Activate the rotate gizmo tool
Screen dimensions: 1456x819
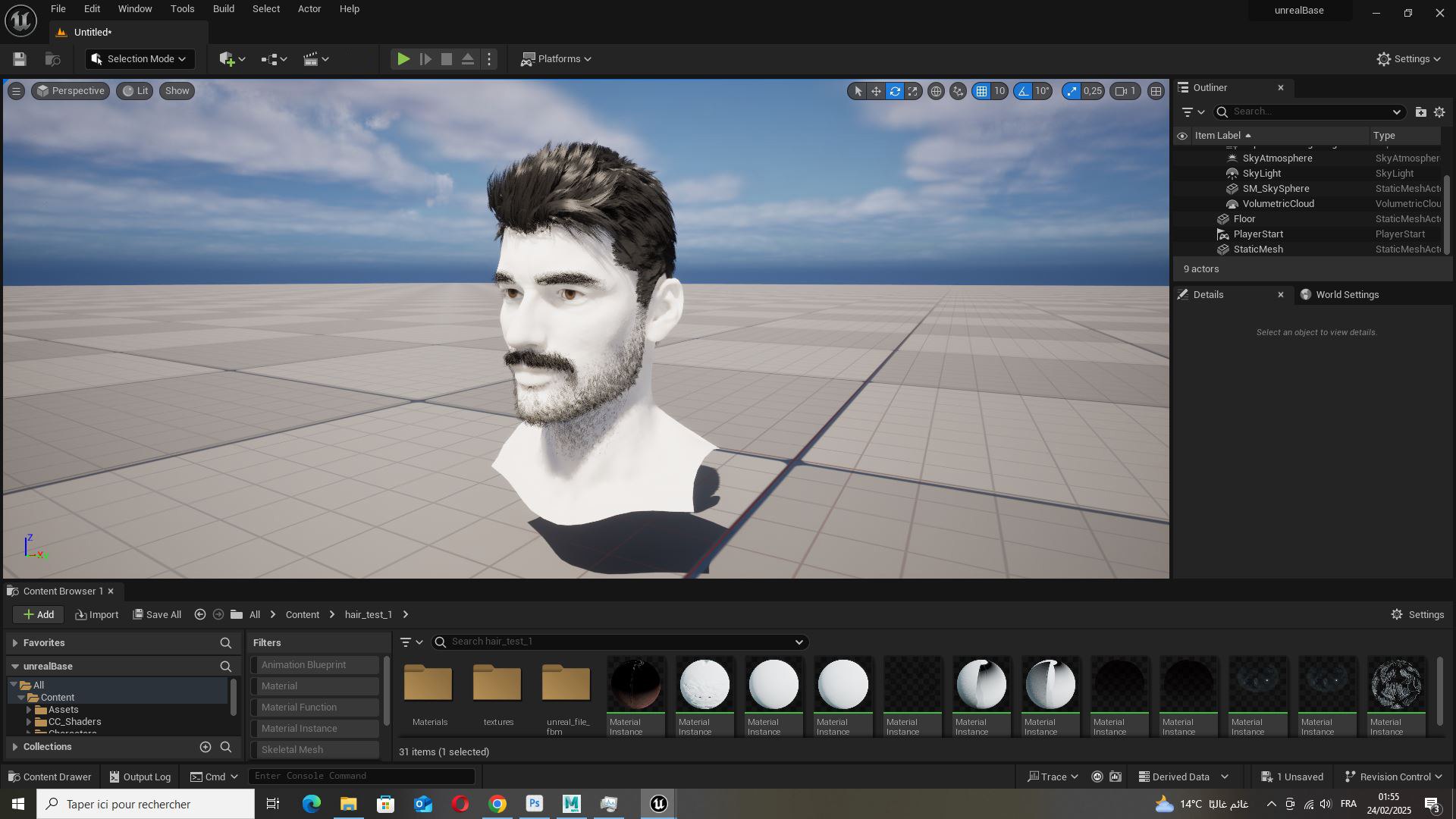point(895,91)
